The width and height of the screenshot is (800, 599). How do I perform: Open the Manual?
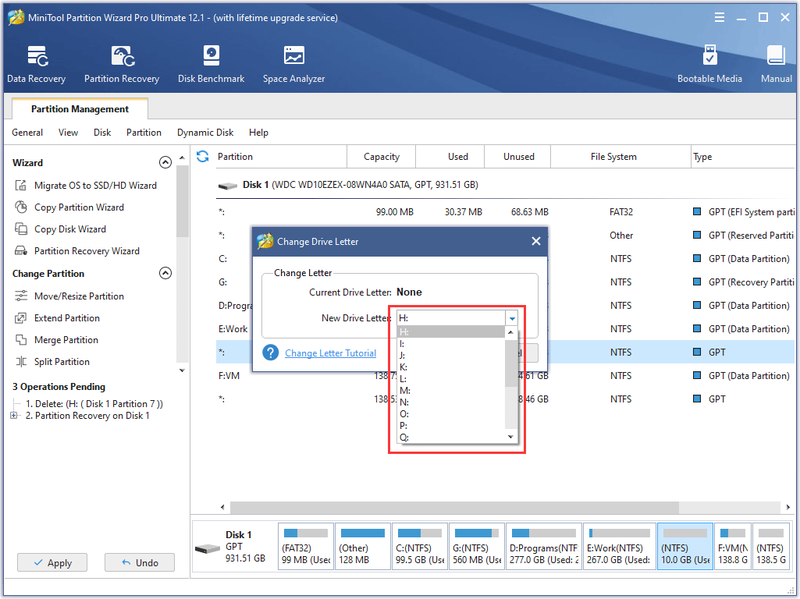(776, 64)
